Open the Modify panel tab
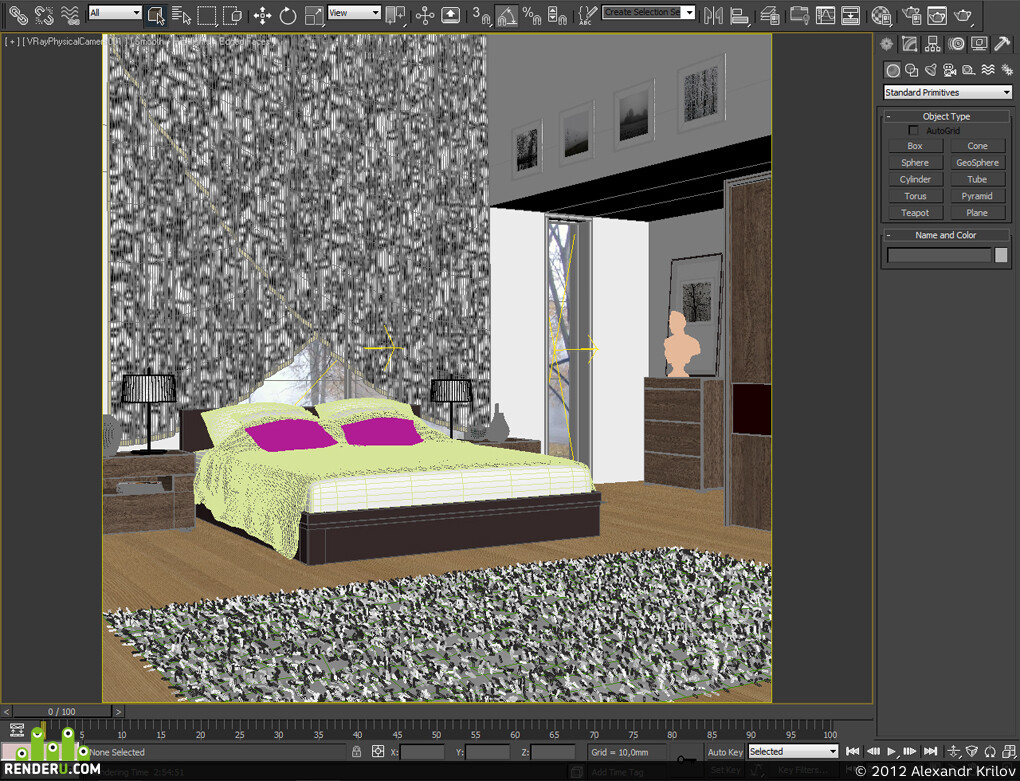 tap(909, 44)
